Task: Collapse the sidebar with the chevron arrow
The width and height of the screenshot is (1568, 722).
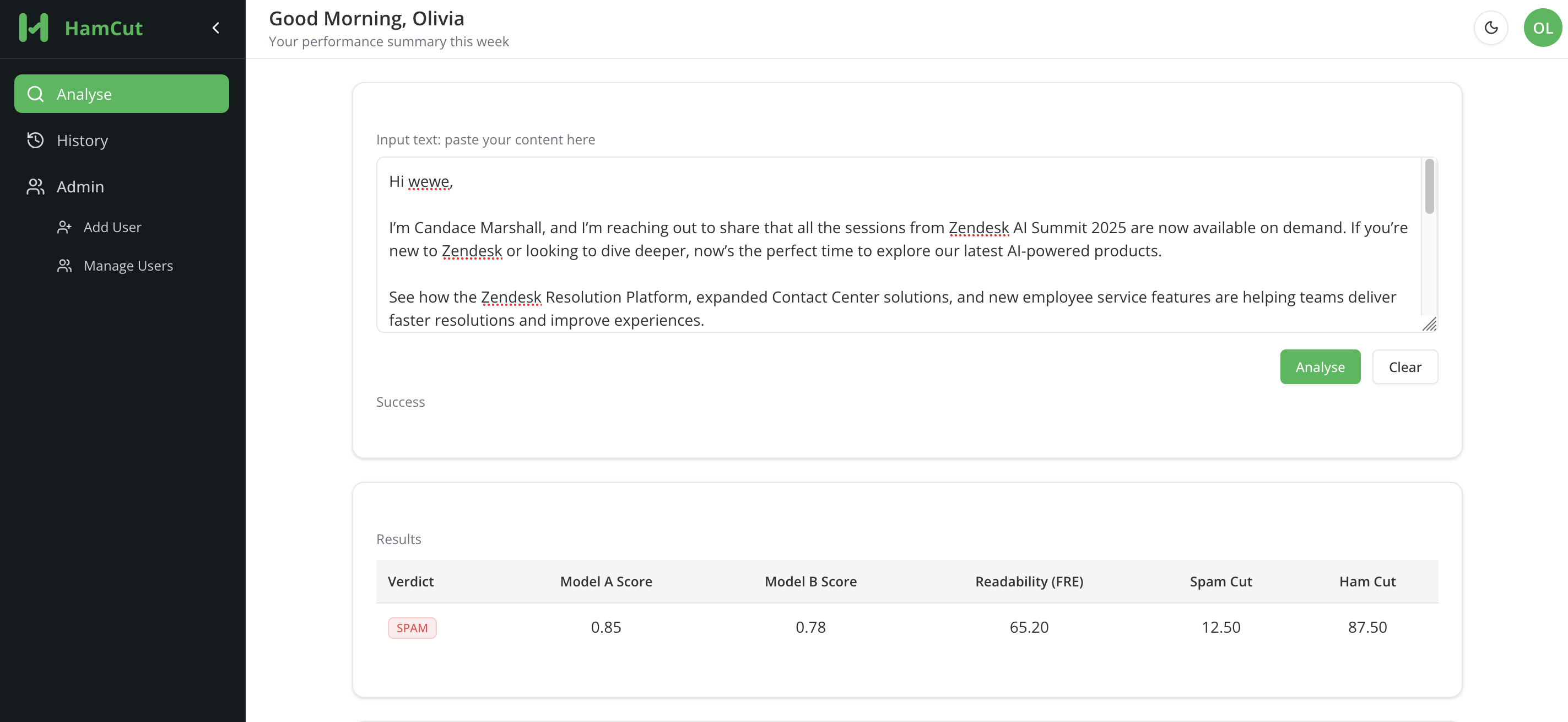Action: click(x=215, y=28)
